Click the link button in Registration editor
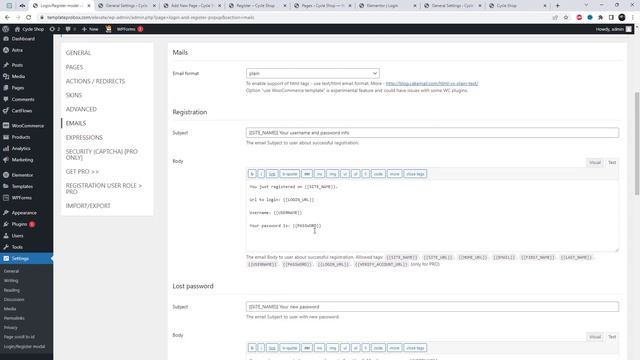The width and height of the screenshot is (640, 360). click(x=272, y=174)
